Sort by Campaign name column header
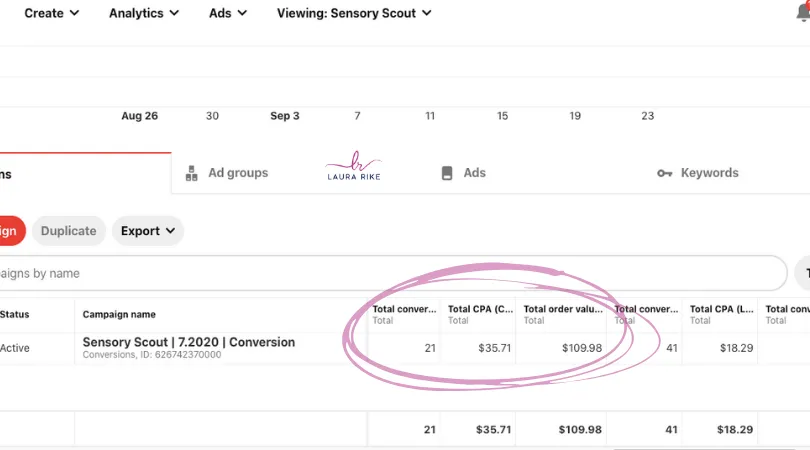 (119, 314)
